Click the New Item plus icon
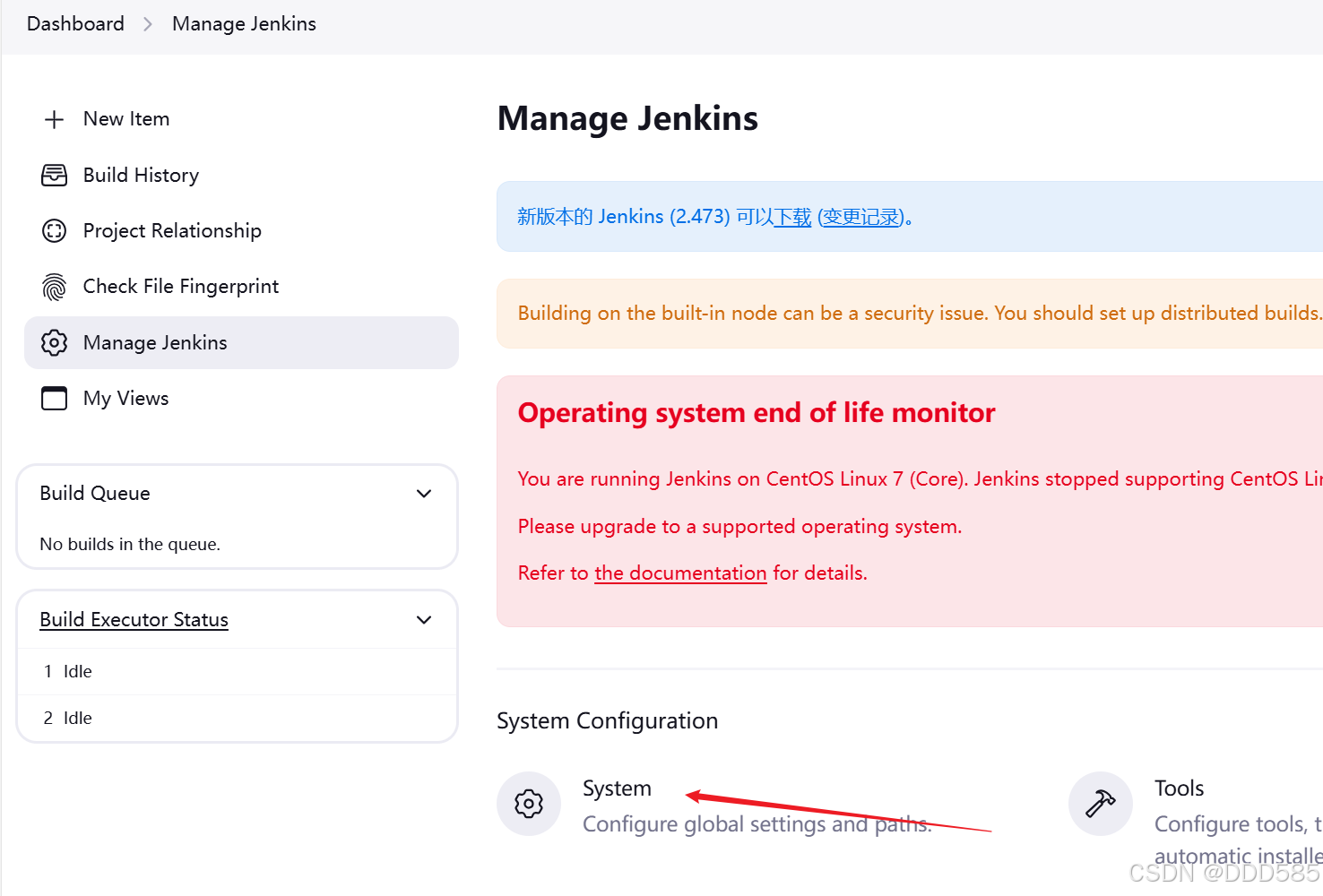The width and height of the screenshot is (1323, 896). [x=54, y=119]
